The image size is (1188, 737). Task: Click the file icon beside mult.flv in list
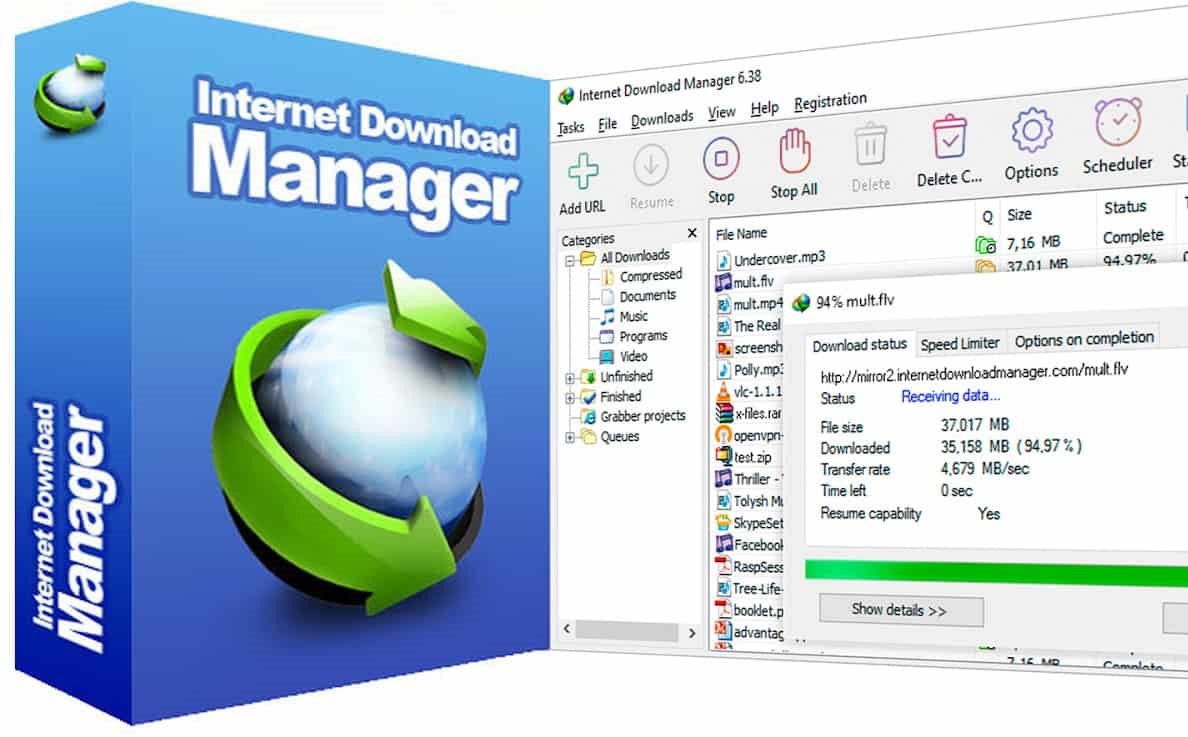[x=723, y=283]
